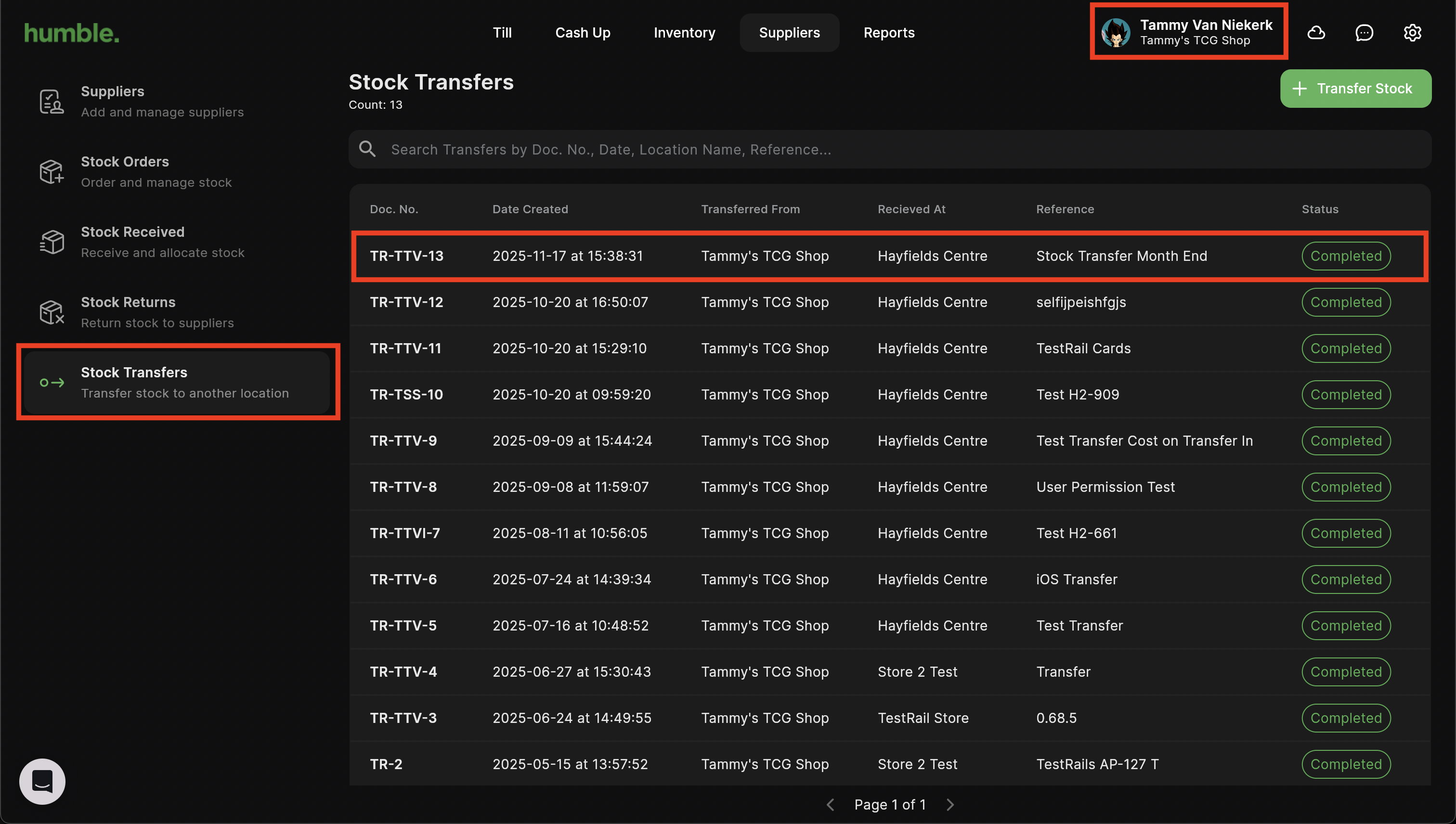Click the Transfer Stock button
The width and height of the screenshot is (1456, 824).
click(1355, 88)
